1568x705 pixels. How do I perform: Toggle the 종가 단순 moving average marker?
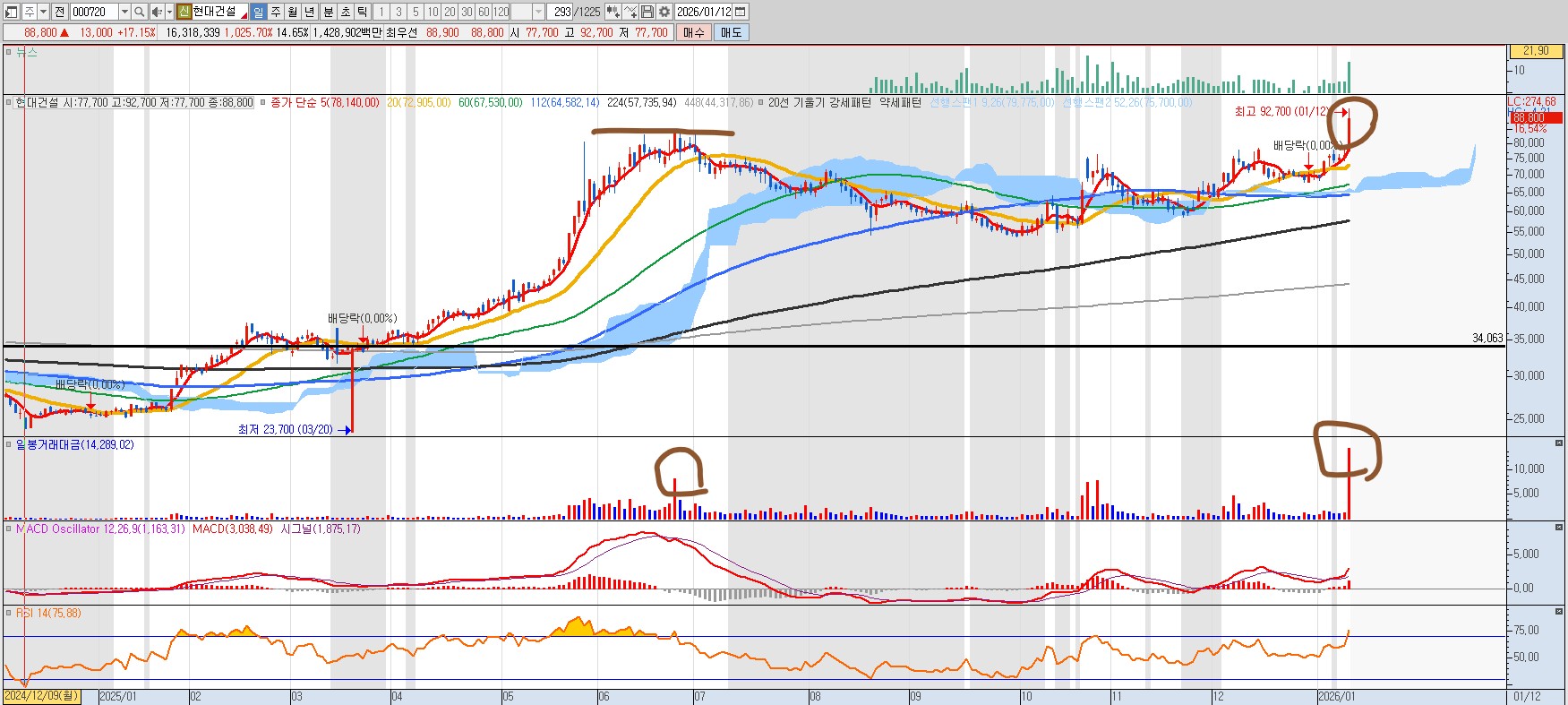[x=263, y=102]
